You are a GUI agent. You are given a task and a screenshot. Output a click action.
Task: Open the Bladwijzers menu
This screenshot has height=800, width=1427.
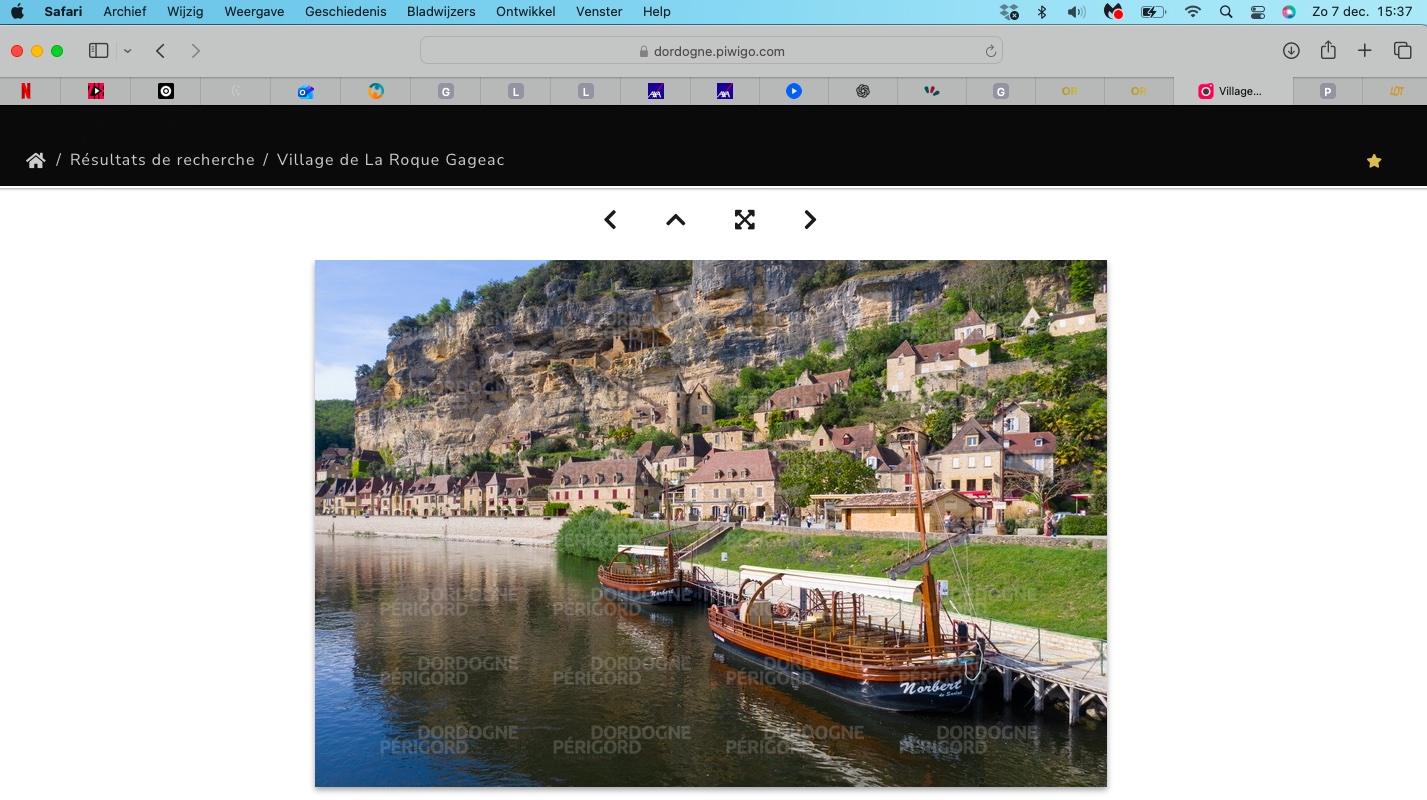(x=441, y=11)
